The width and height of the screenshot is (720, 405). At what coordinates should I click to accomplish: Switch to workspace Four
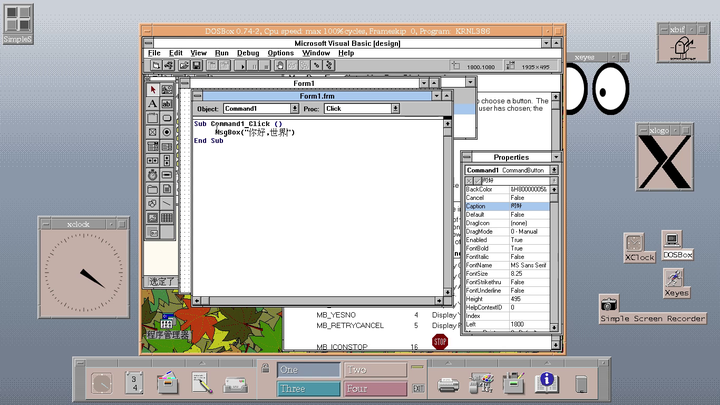click(x=374, y=388)
